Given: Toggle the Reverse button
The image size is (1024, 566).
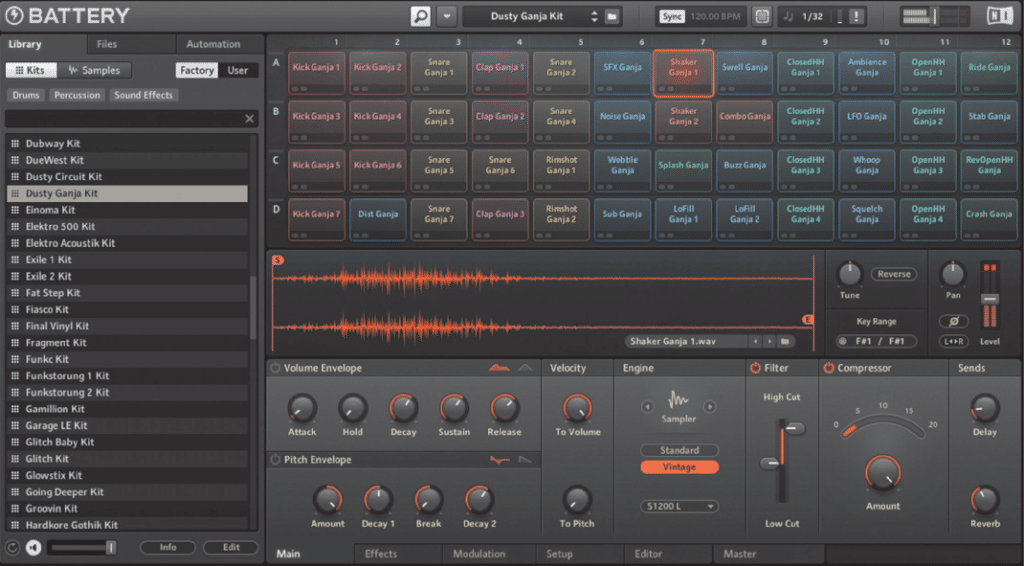Looking at the screenshot, I should [x=893, y=274].
